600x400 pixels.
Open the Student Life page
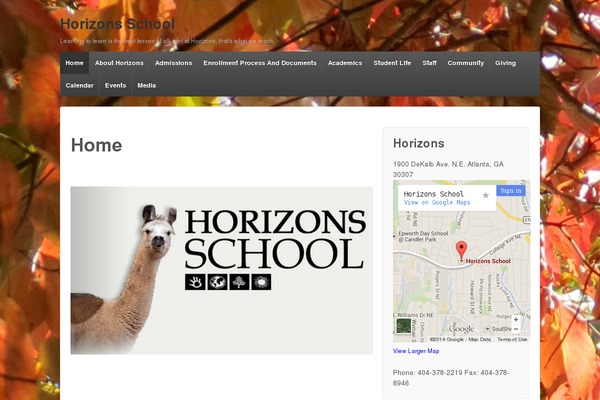[392, 63]
